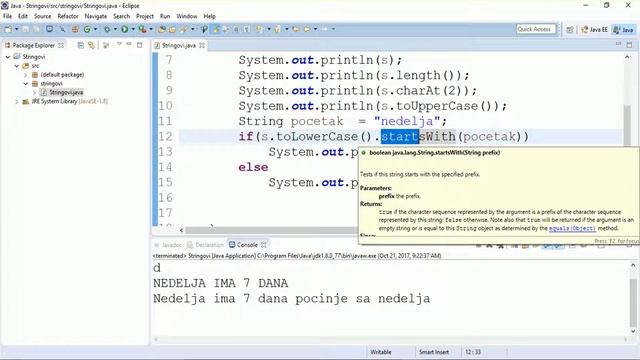Click the 'else' keyword on line 14
This screenshot has height=360, width=640.
point(253,167)
